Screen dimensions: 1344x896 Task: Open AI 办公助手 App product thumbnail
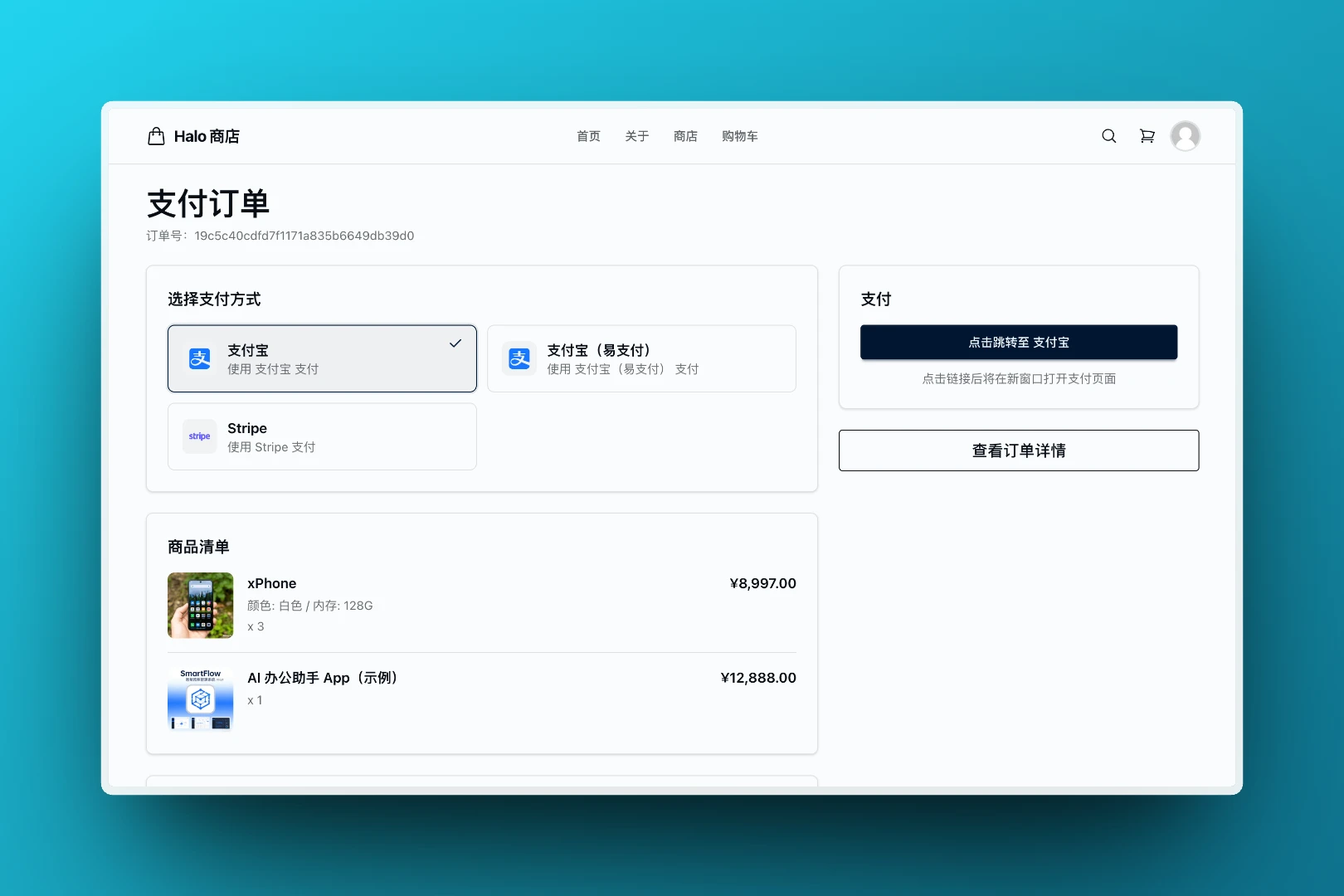pyautogui.click(x=200, y=700)
